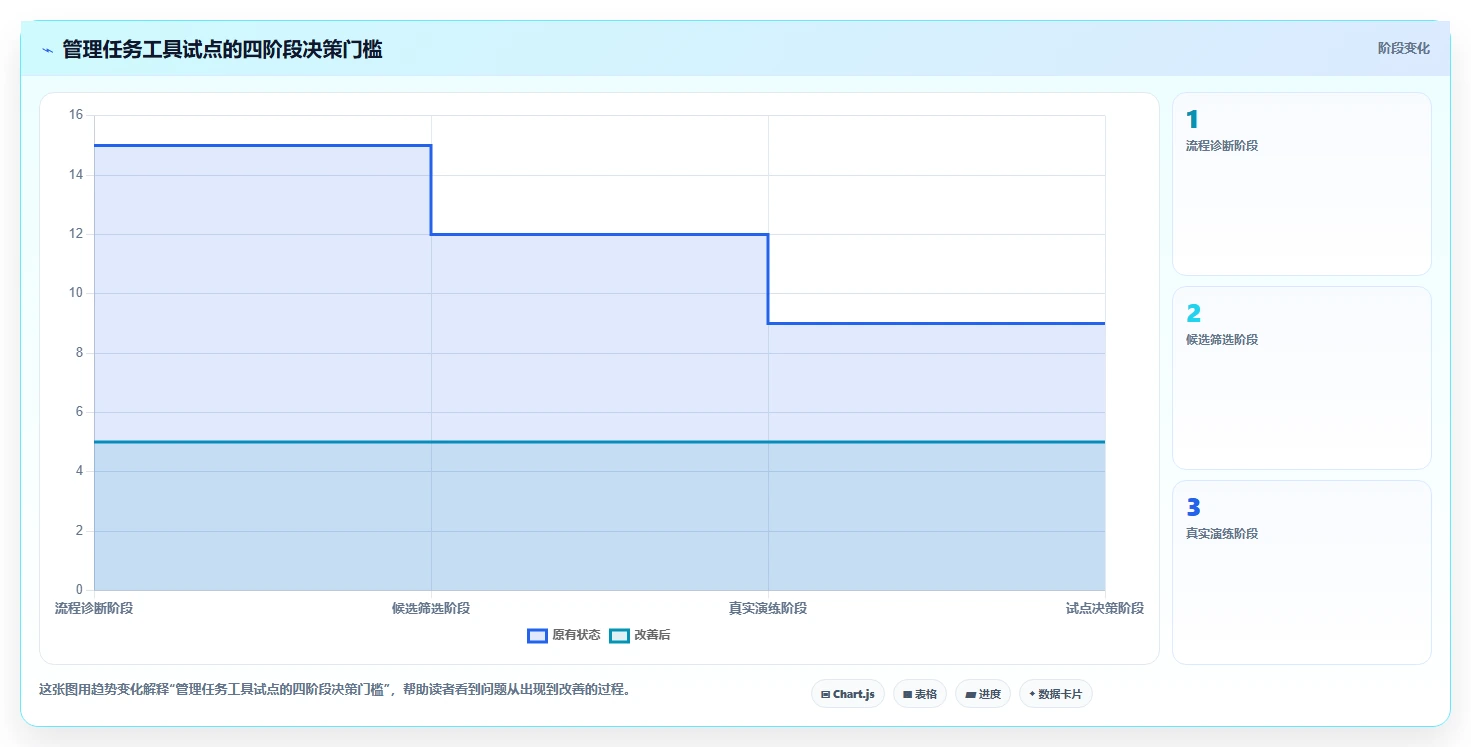Click the teal 改善后 legend color box
1471x747 pixels.
619,635
